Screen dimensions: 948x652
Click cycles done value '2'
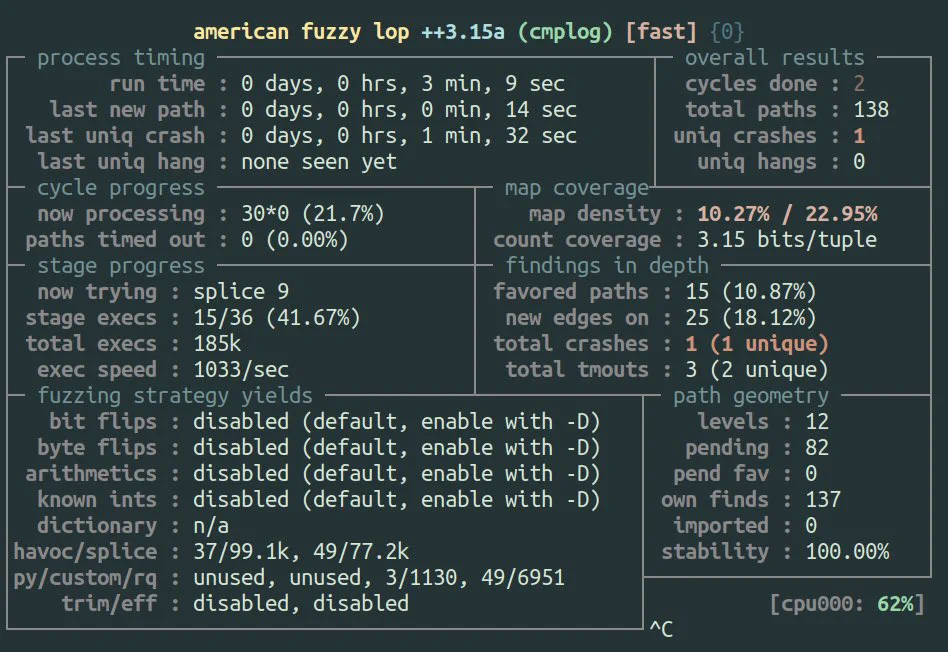point(859,83)
